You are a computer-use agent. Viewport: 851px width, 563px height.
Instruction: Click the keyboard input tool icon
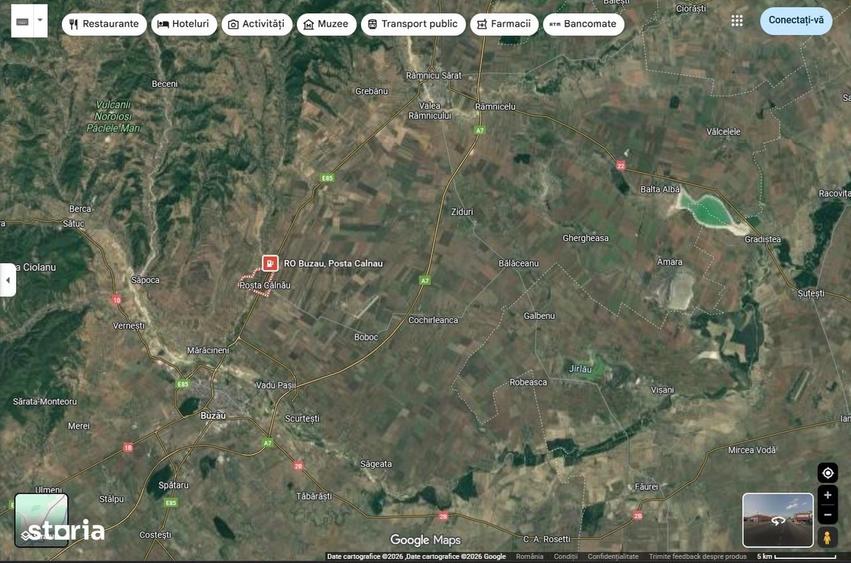pyautogui.click(x=22, y=21)
